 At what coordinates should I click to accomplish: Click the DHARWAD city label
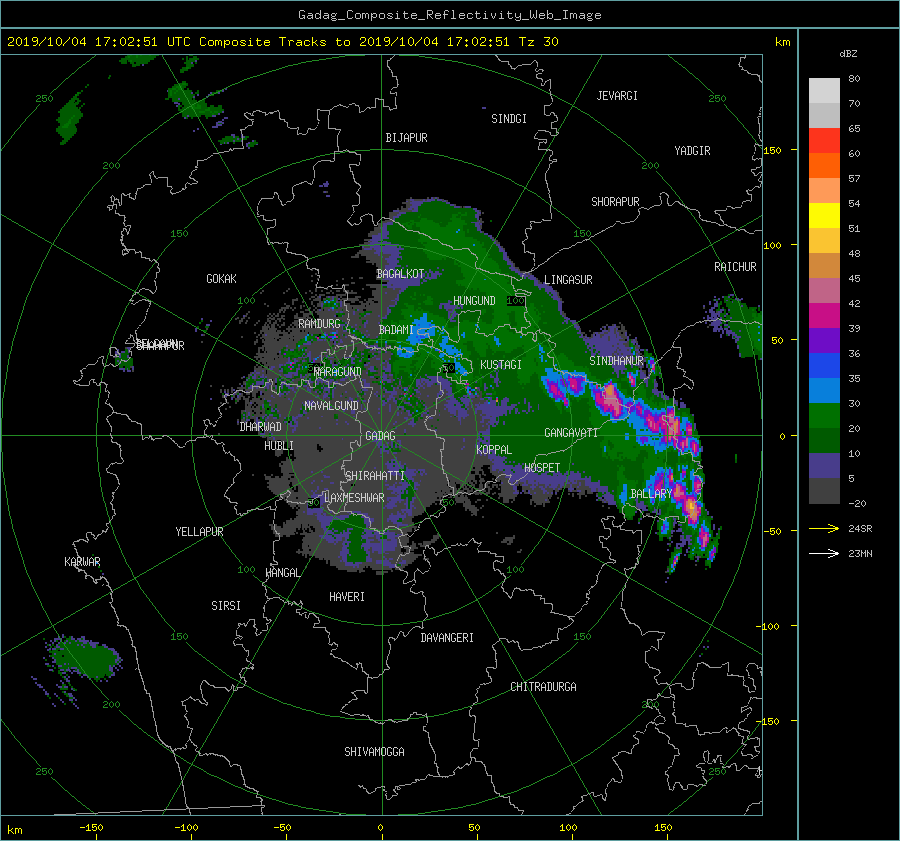(260, 427)
